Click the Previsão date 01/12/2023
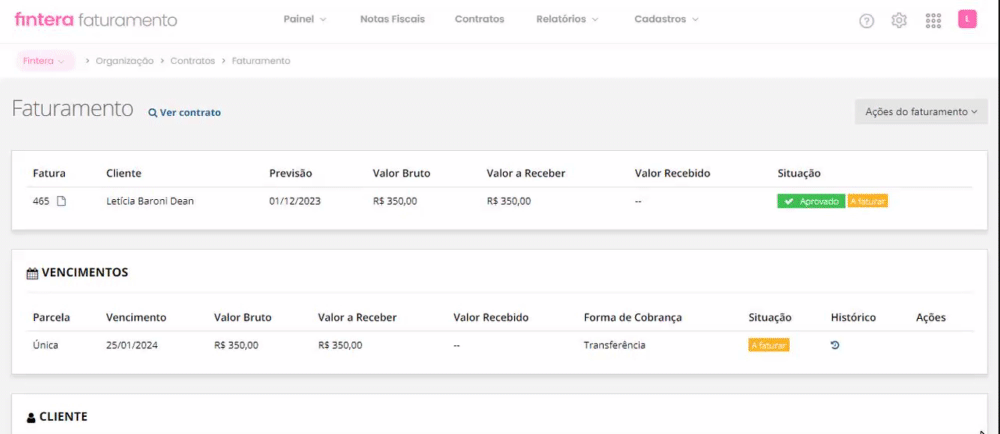Image resolution: width=1000 pixels, height=434 pixels. point(295,201)
